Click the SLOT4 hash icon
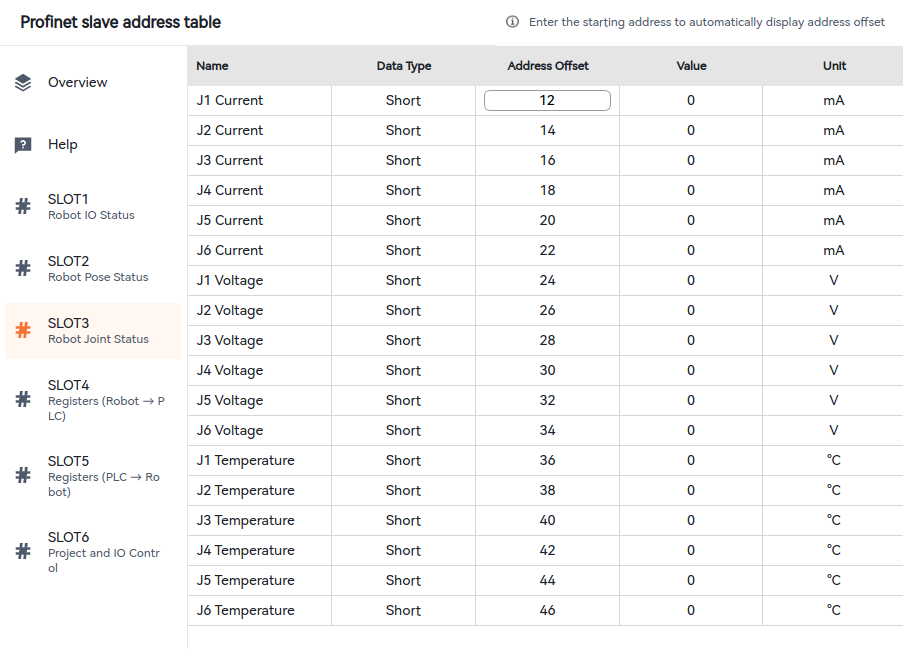 click(23, 399)
